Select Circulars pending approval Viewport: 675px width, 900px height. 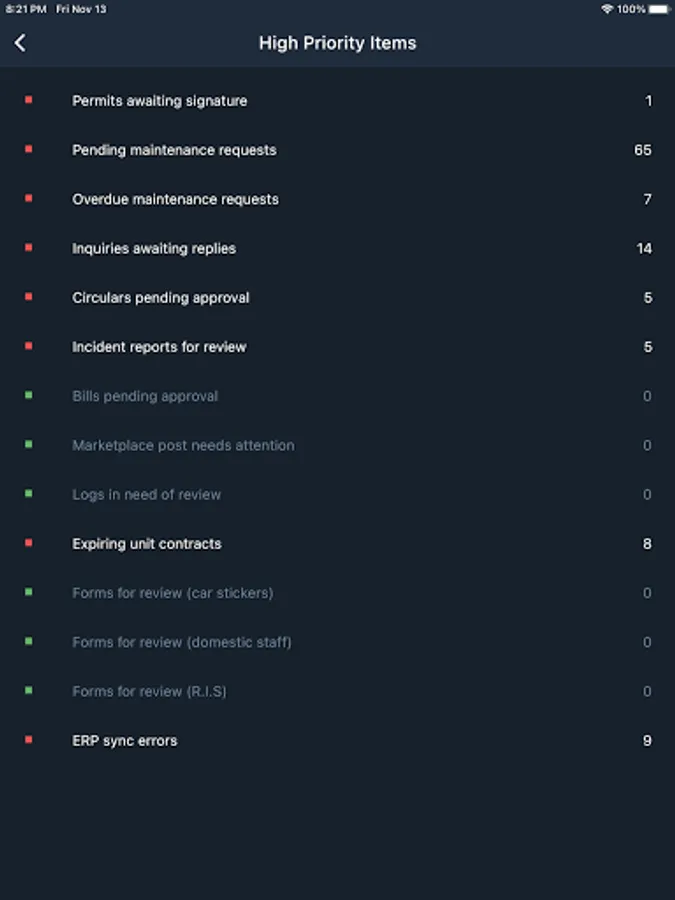click(x=161, y=298)
